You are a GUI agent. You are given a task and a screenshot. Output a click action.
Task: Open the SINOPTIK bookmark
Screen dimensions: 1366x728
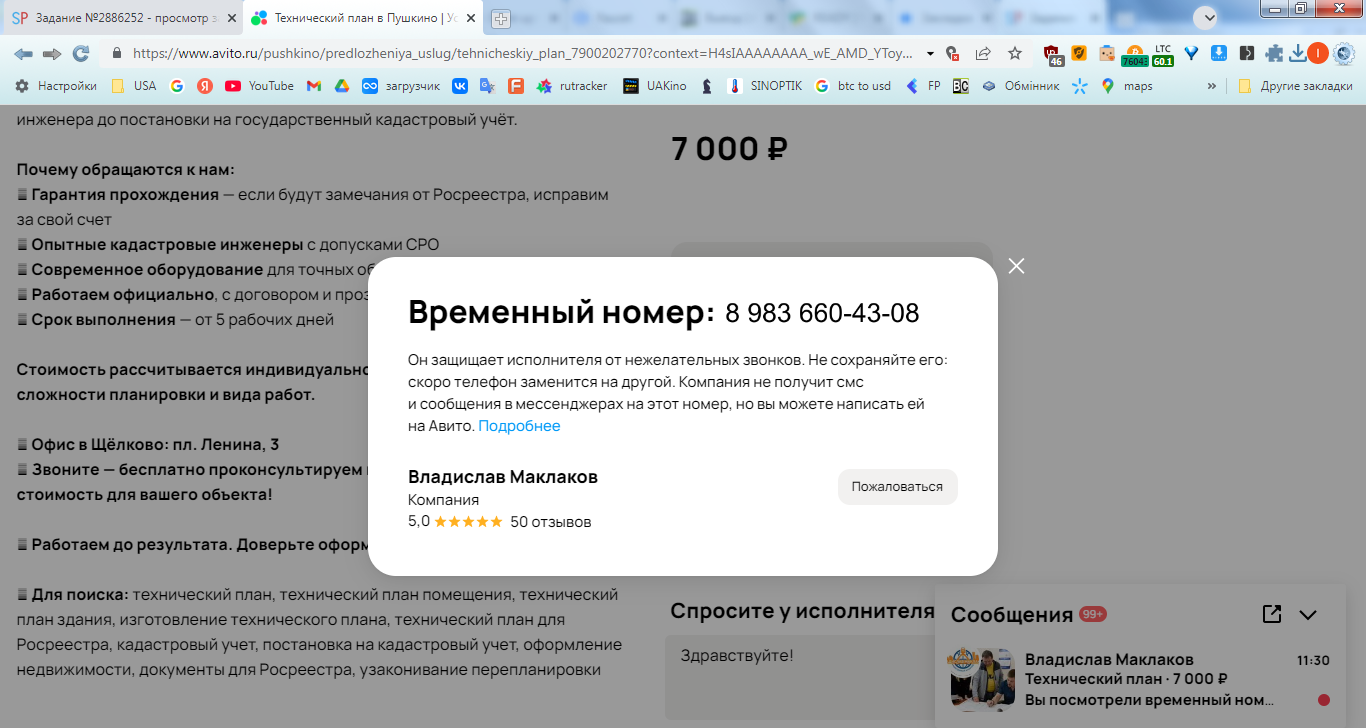(x=765, y=86)
